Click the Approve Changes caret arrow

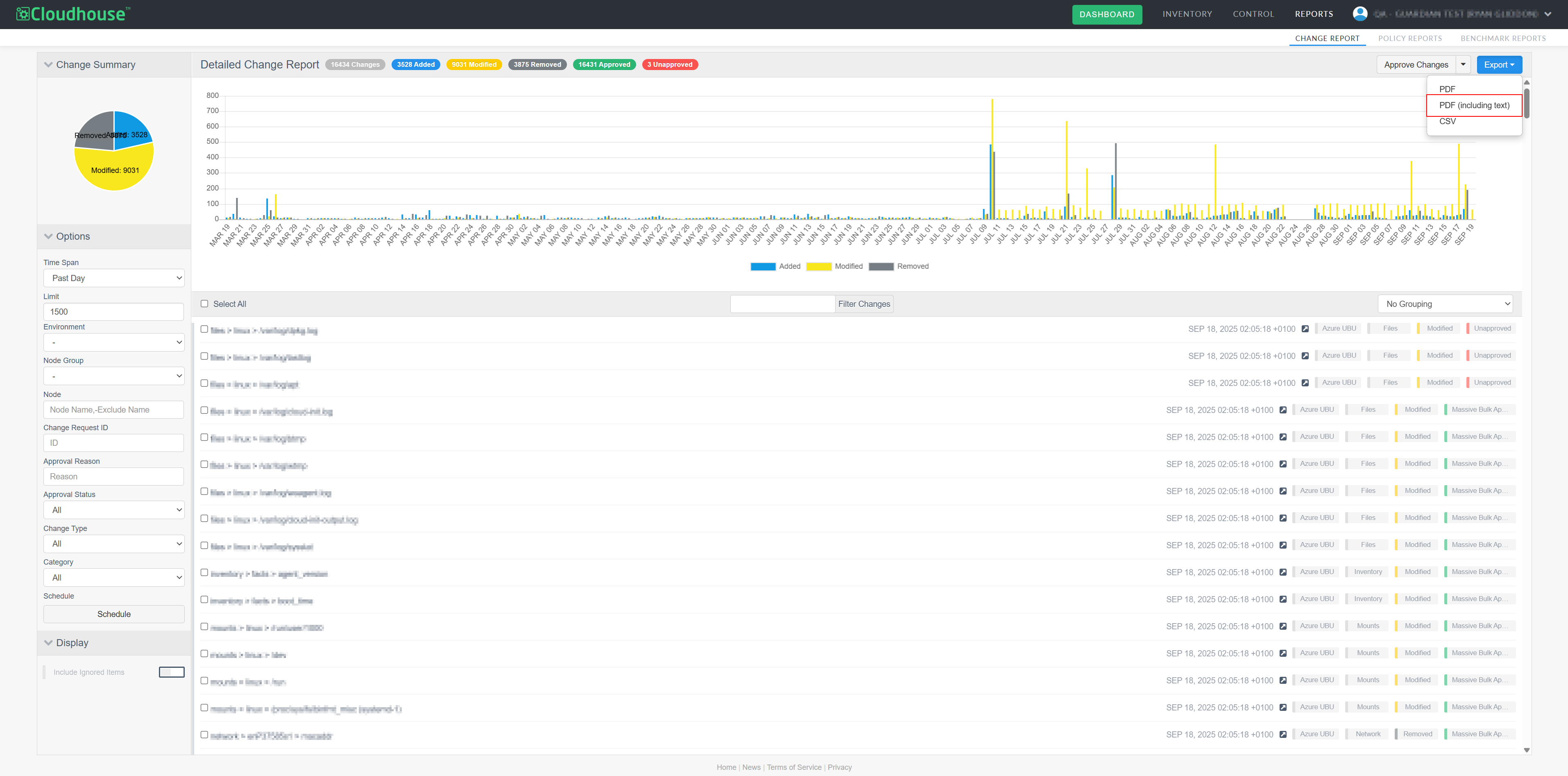coord(1463,64)
